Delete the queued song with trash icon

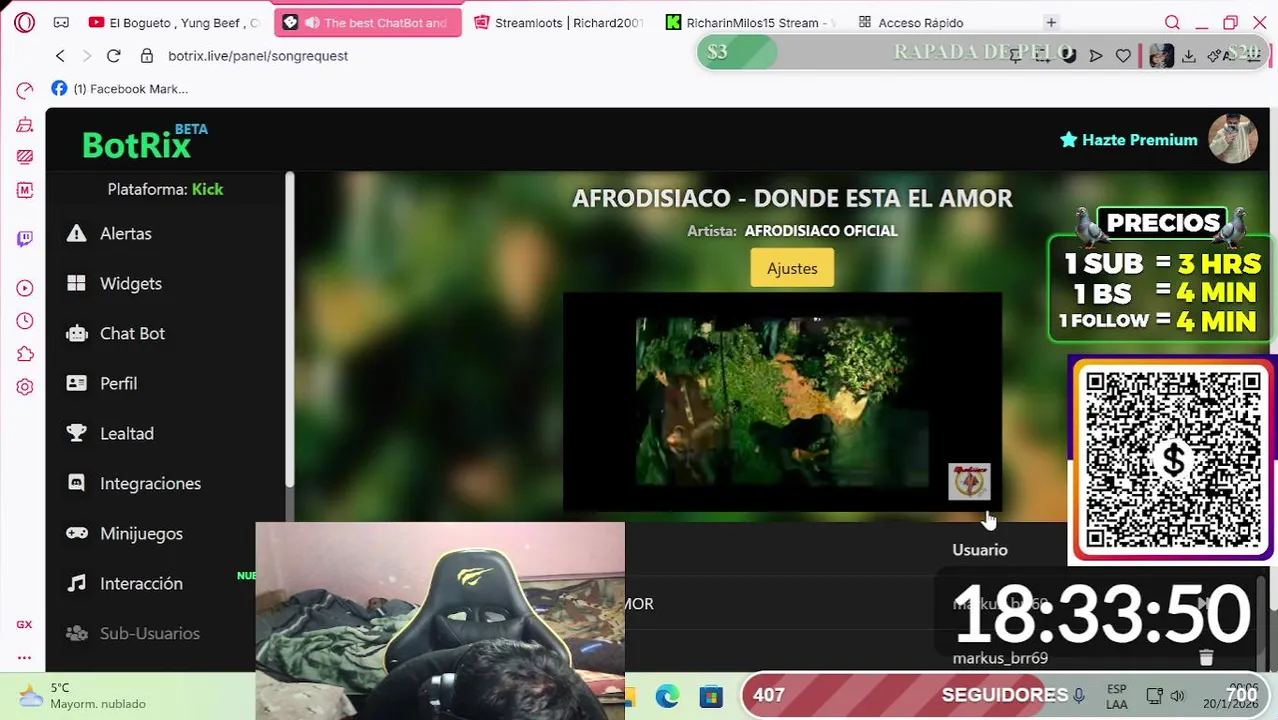tap(1206, 657)
